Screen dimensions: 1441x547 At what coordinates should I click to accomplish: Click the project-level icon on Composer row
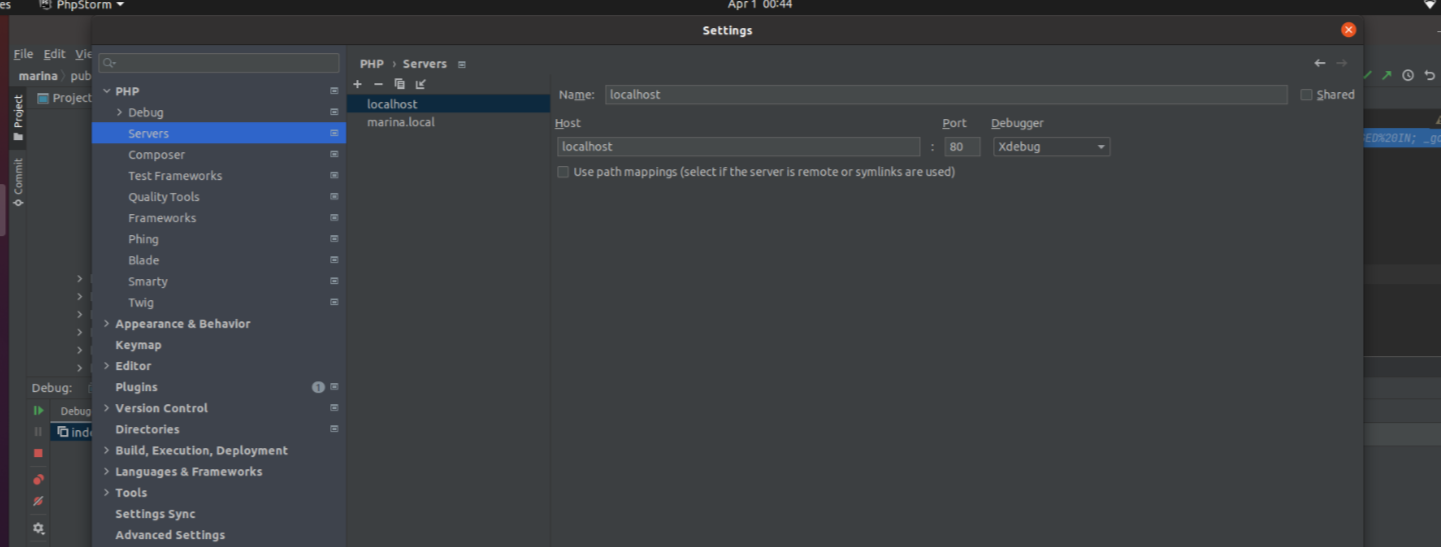coord(334,154)
